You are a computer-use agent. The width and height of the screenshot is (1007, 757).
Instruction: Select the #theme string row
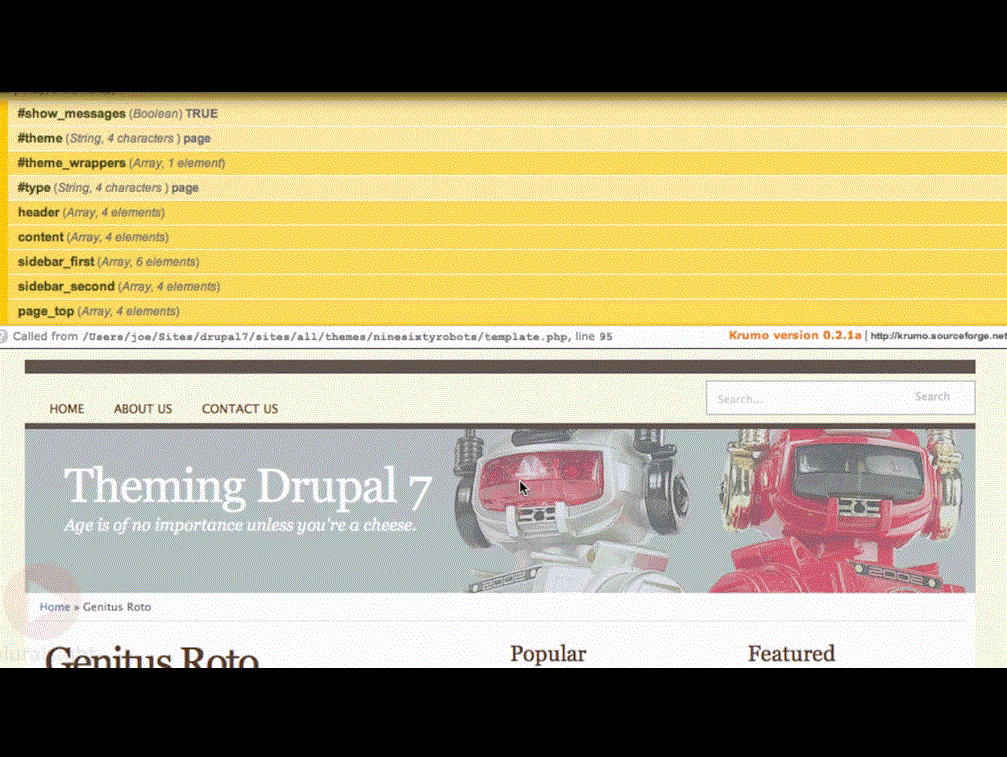[507, 138]
